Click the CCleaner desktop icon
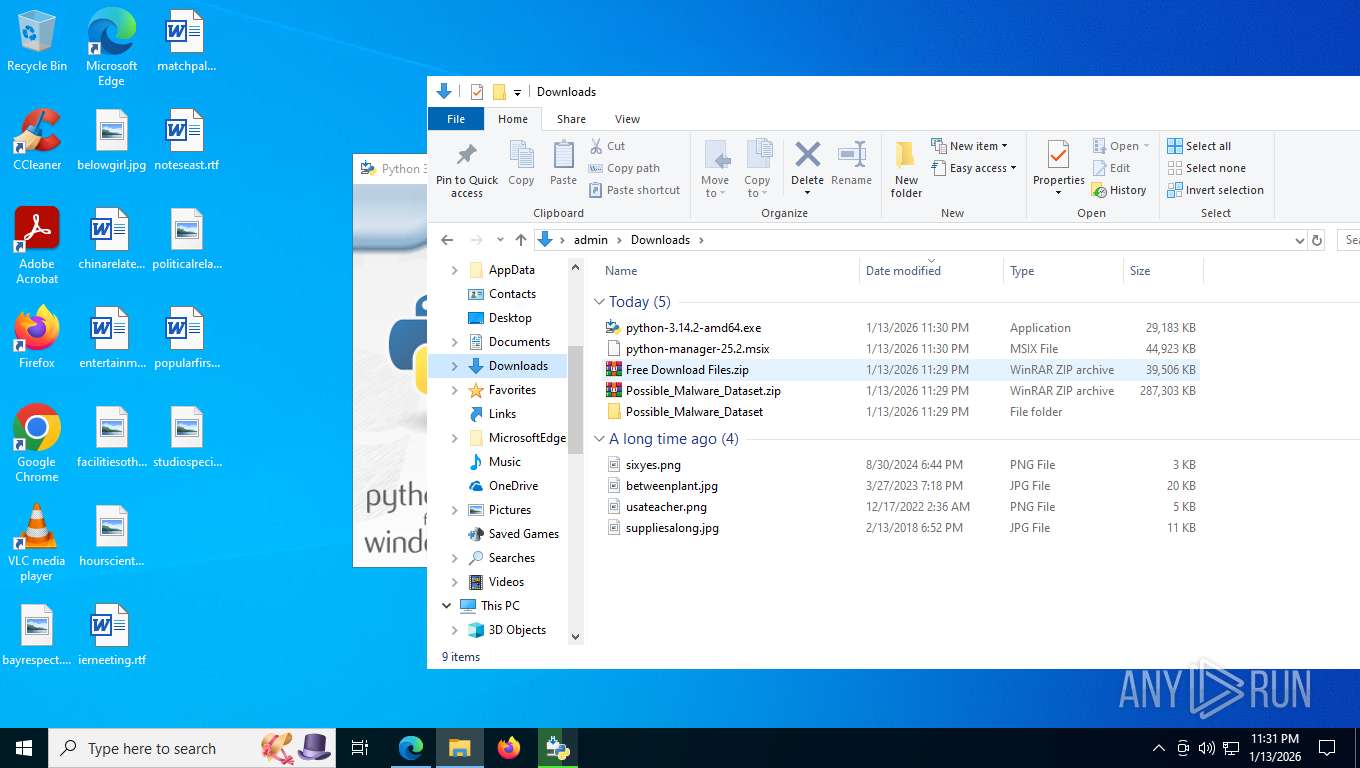The width and height of the screenshot is (1360, 768). pyautogui.click(x=37, y=140)
